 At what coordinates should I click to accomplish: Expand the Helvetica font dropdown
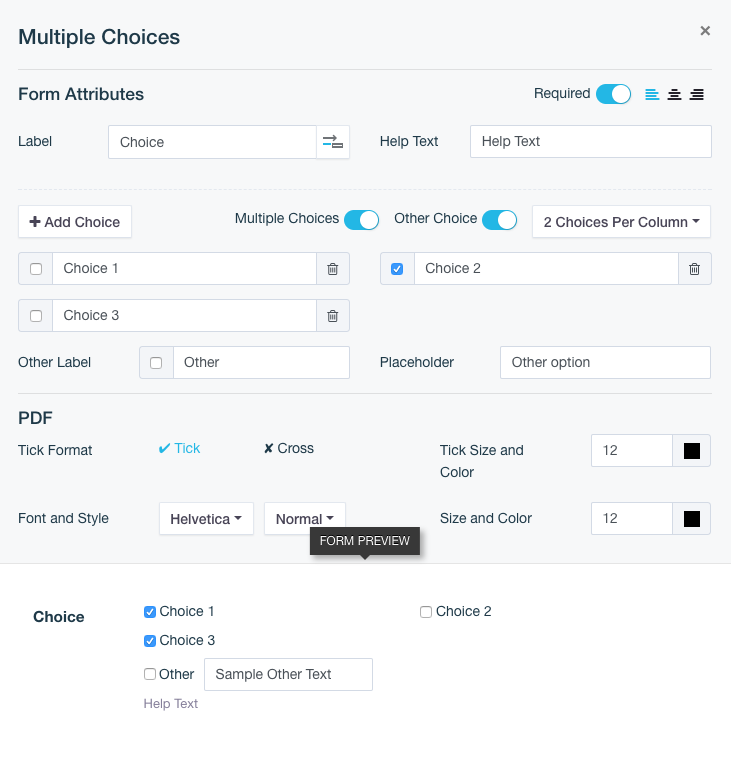click(x=206, y=519)
